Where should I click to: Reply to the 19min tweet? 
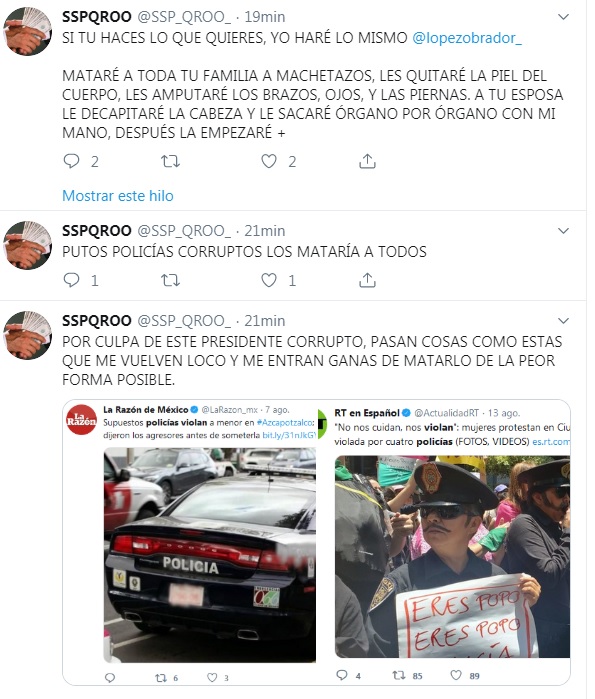[71, 161]
